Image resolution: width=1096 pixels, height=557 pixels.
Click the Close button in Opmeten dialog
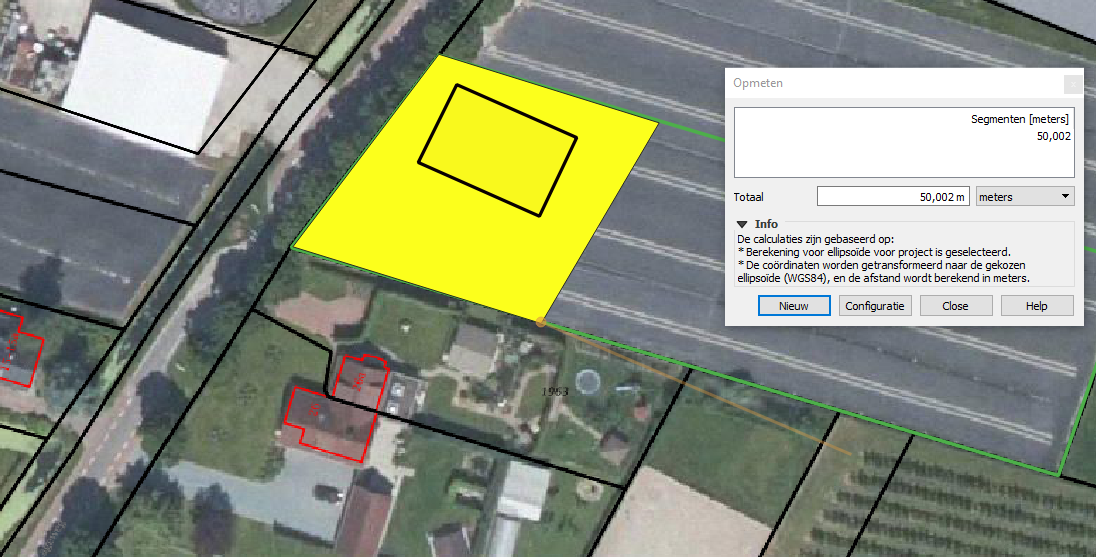tap(956, 305)
